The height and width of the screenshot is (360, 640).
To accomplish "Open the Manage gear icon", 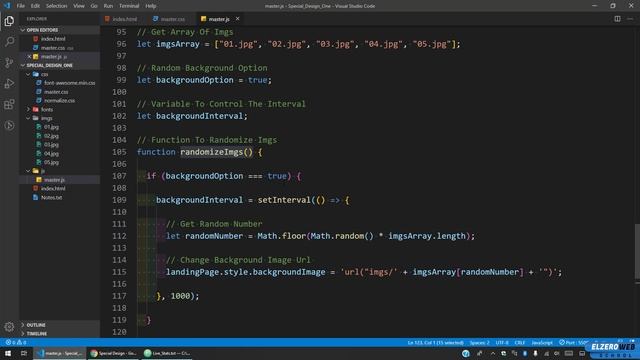I will [x=9, y=327].
